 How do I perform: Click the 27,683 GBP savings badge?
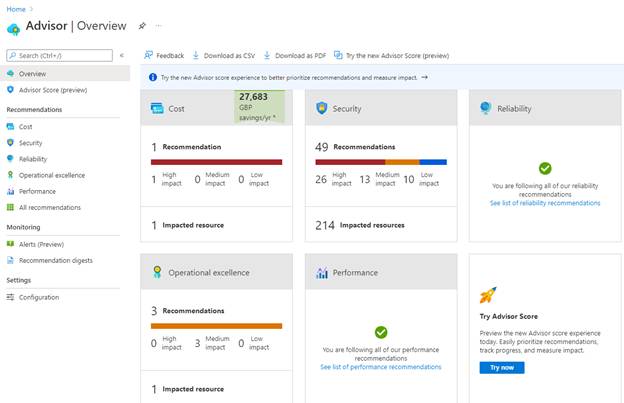pos(259,107)
